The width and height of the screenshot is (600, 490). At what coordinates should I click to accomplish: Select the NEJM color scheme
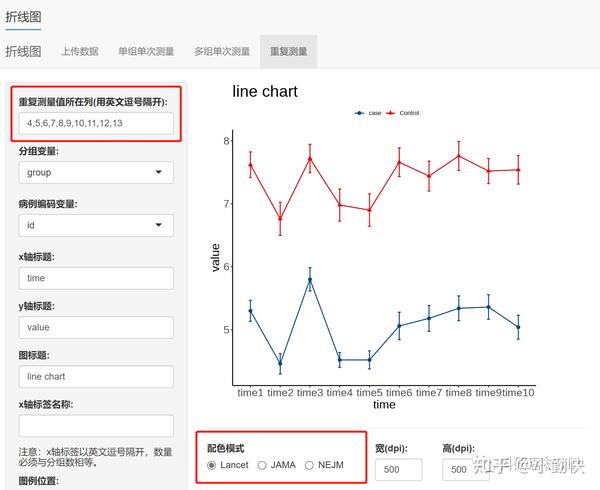pyautogui.click(x=309, y=465)
